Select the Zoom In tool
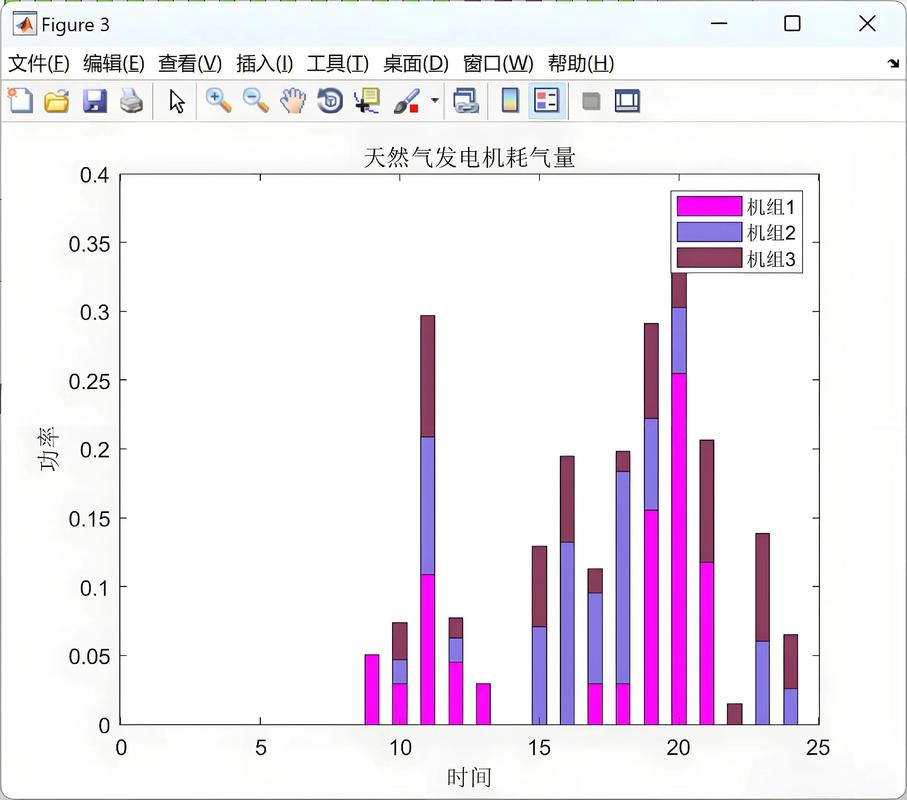 pos(214,100)
